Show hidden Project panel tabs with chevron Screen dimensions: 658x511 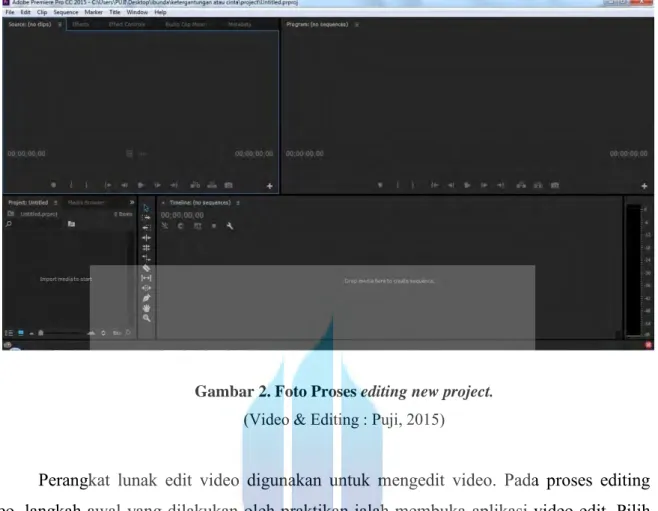(x=132, y=202)
